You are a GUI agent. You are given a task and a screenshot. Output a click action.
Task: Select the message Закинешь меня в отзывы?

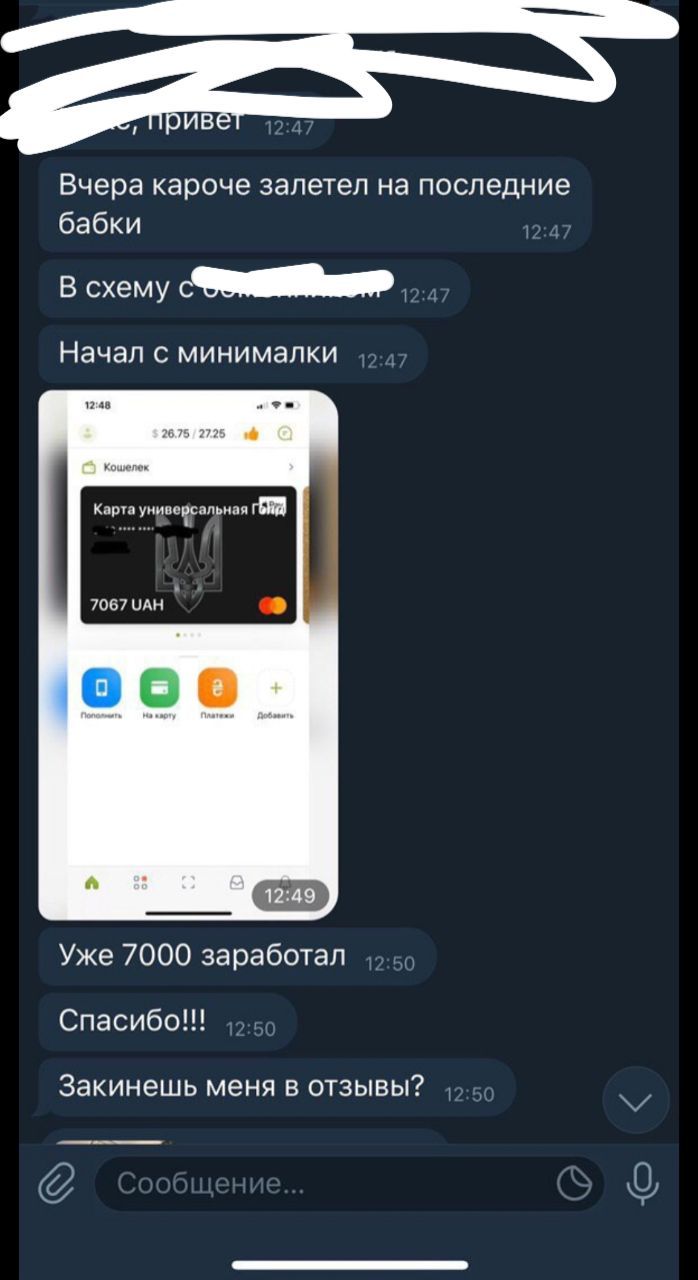(277, 1087)
